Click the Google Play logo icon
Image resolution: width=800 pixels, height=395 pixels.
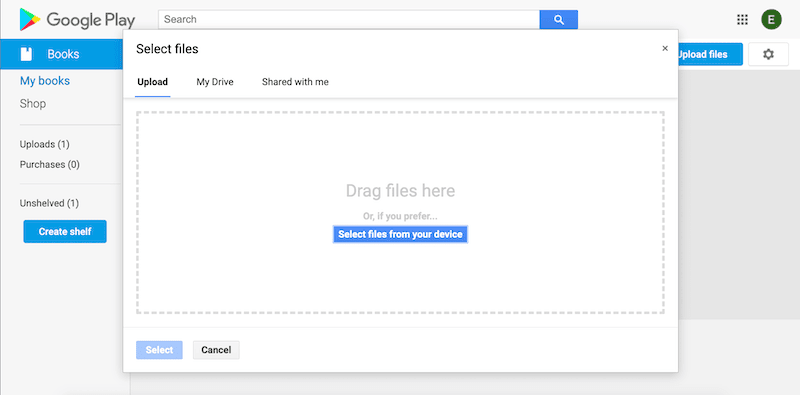click(30, 19)
